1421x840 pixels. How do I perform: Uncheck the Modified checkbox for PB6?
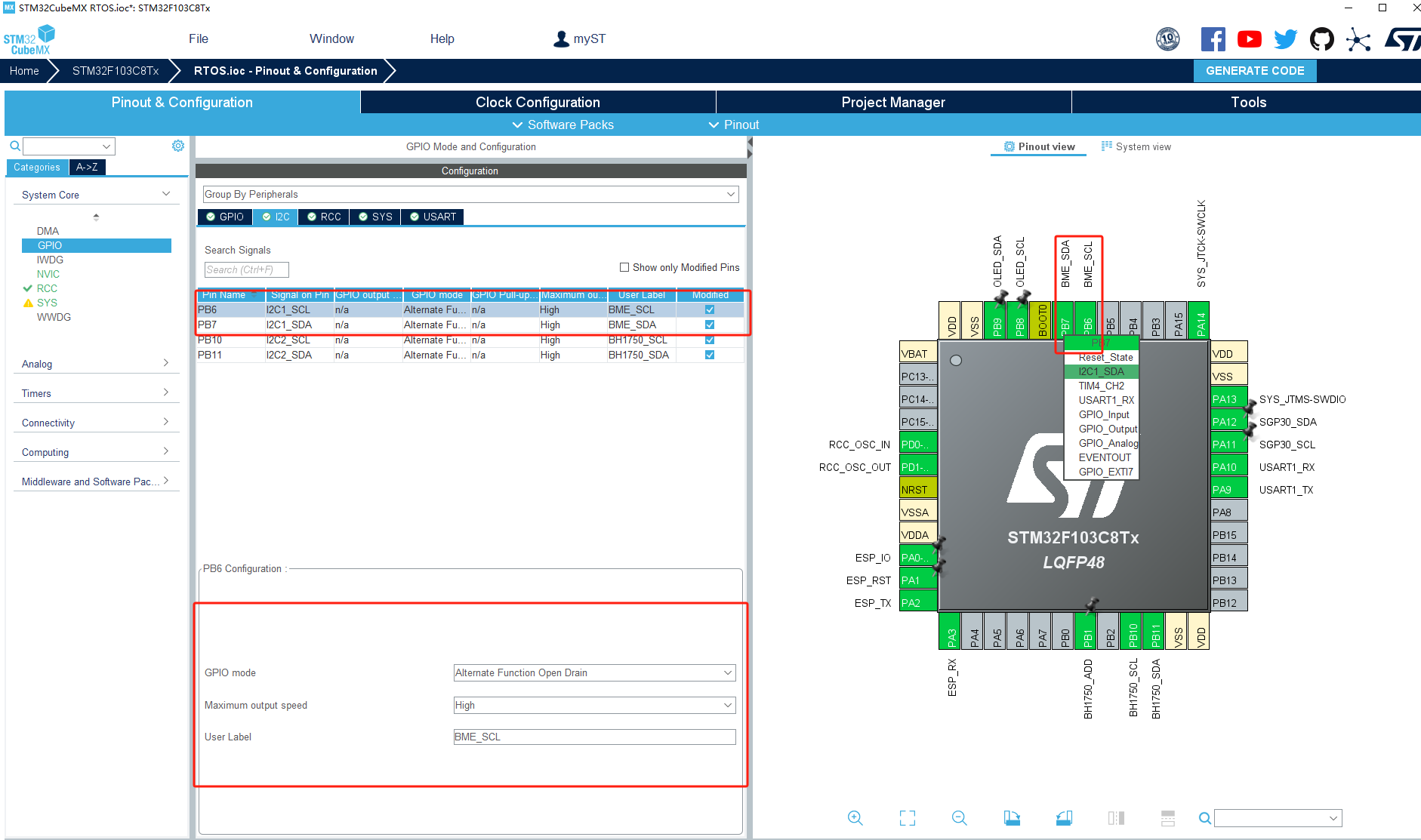(709, 309)
